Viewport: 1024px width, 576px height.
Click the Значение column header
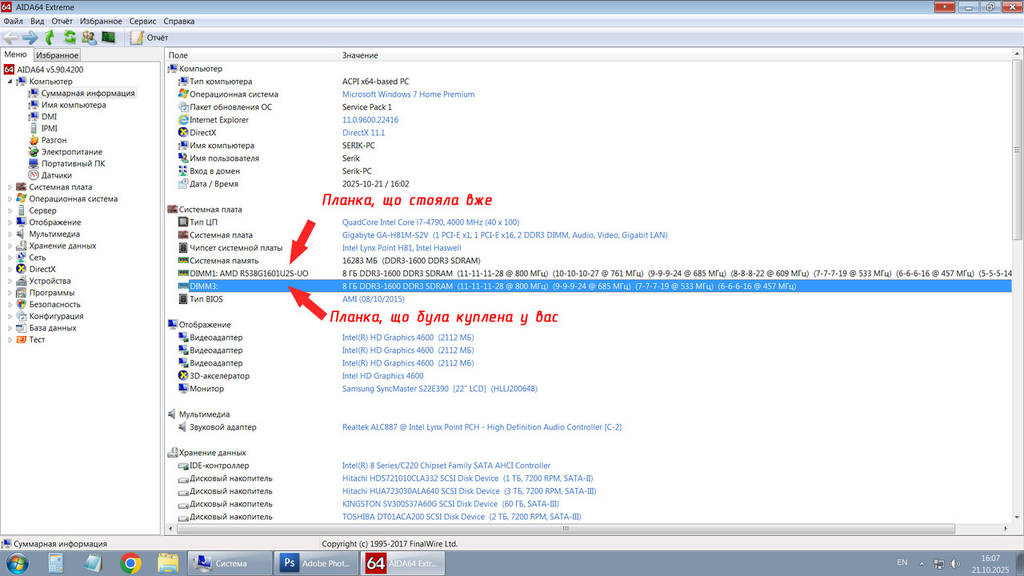point(360,55)
